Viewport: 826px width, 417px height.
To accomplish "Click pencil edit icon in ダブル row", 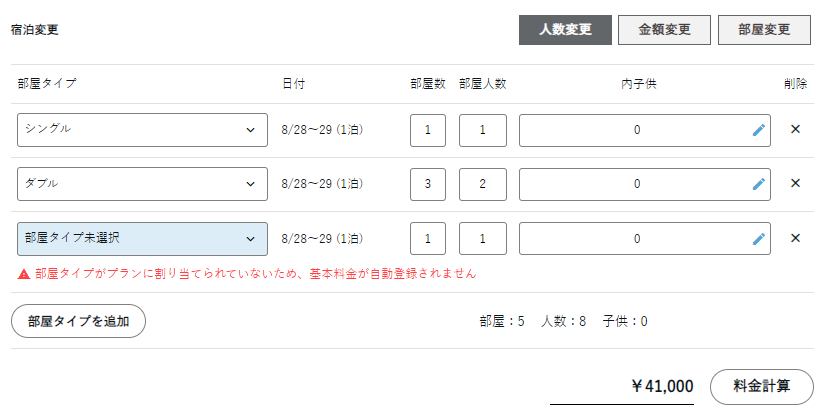I will [759, 184].
